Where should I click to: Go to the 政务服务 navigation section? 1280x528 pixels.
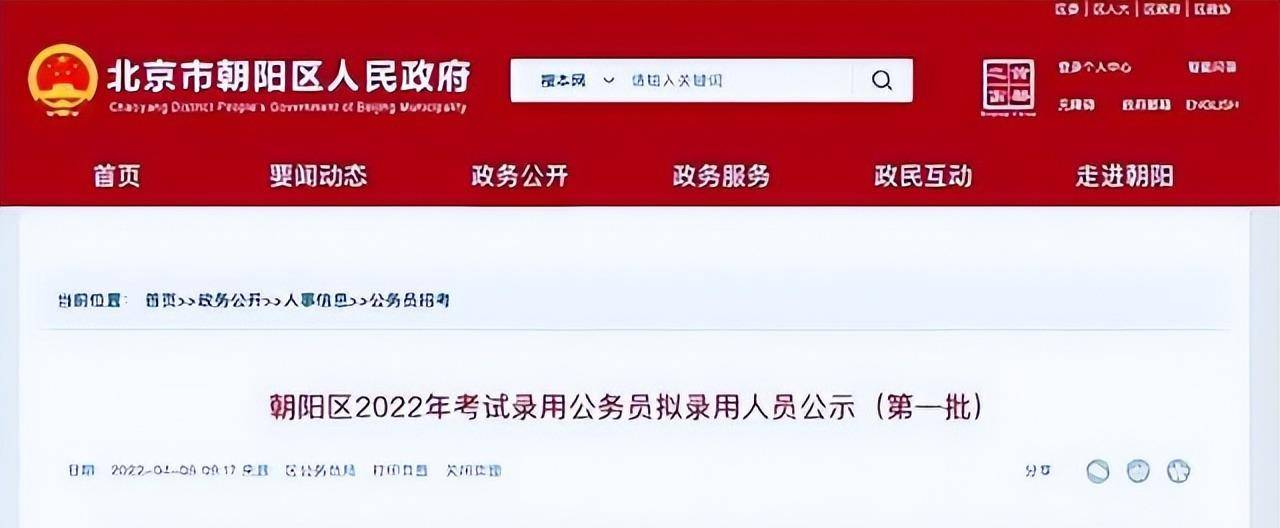coord(721,176)
